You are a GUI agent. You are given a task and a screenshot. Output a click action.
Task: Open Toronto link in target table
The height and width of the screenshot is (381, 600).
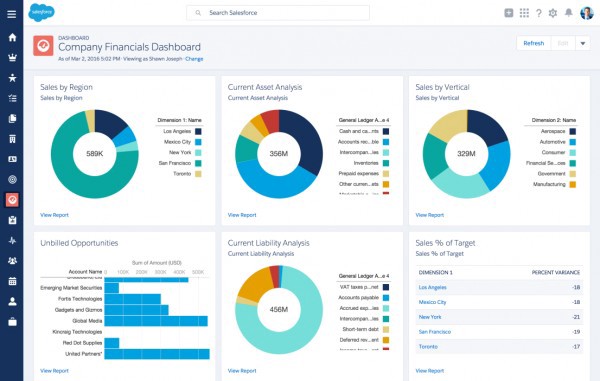(428, 347)
